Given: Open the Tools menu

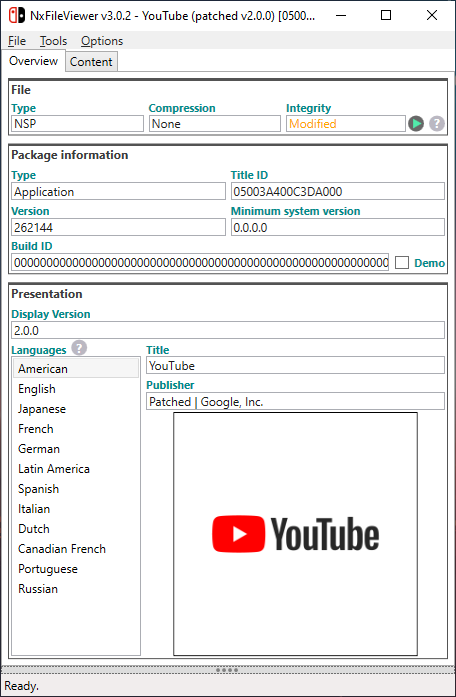Looking at the screenshot, I should (x=53, y=41).
